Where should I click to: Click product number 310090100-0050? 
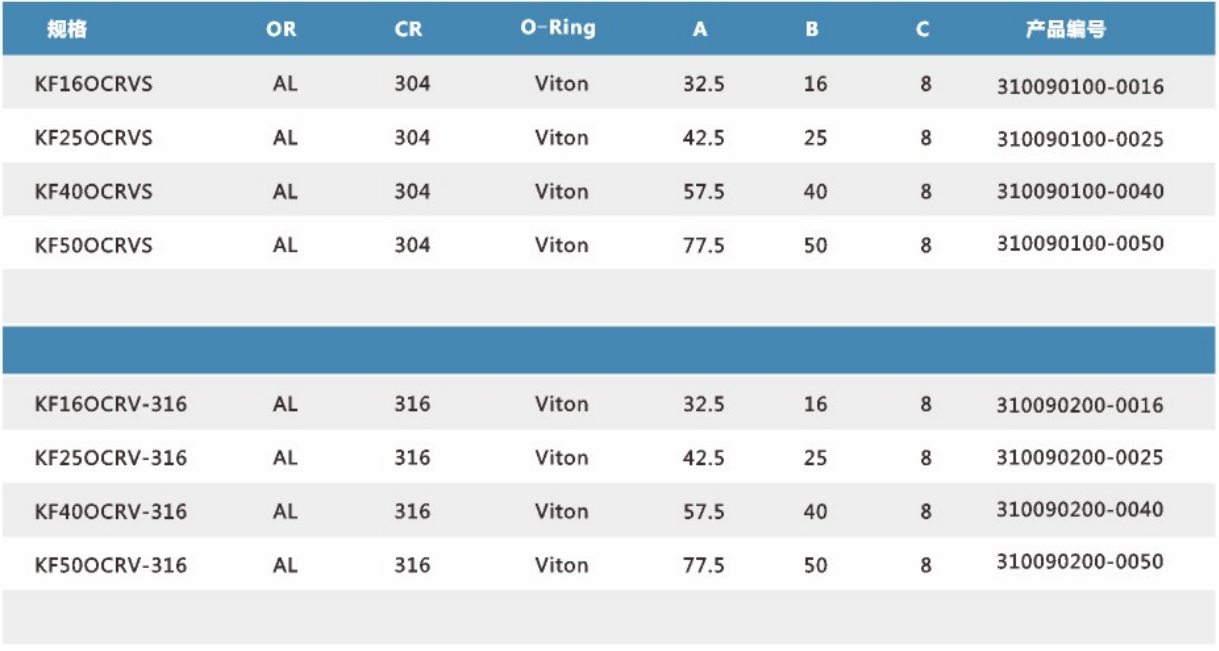pos(1080,244)
